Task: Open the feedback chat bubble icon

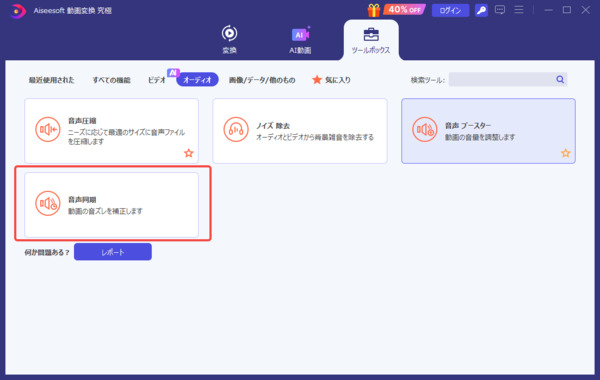Action: click(x=500, y=10)
